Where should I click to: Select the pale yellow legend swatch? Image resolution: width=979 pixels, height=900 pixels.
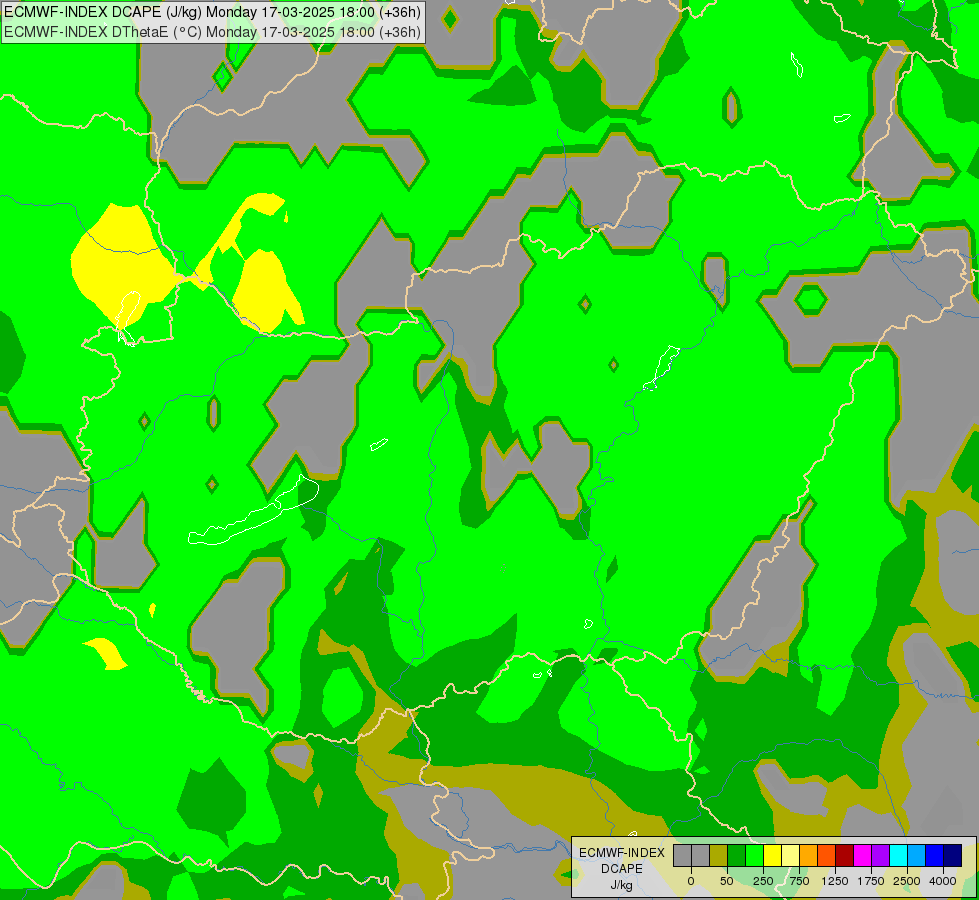(x=790, y=855)
